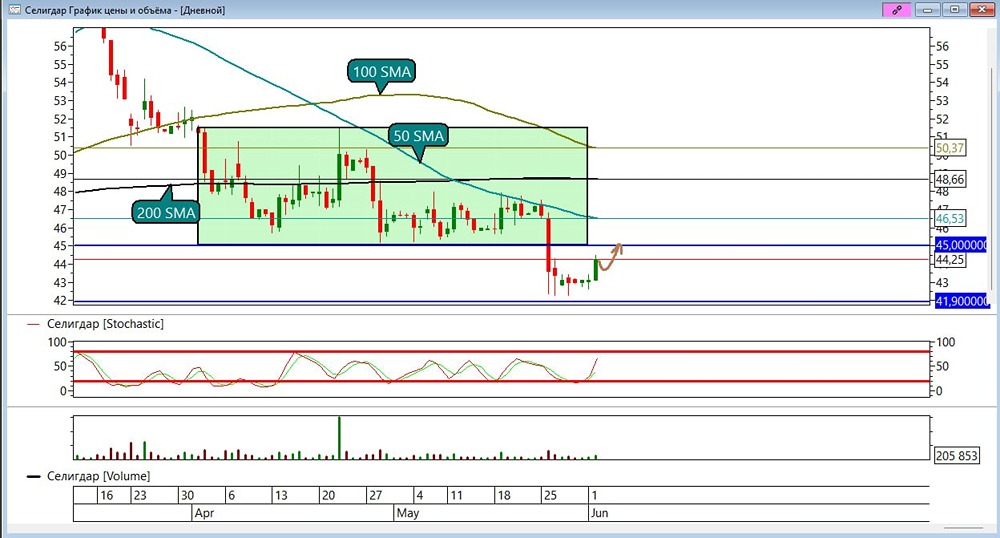
Task: Click date label 30 on the time axis
Action: click(x=187, y=495)
